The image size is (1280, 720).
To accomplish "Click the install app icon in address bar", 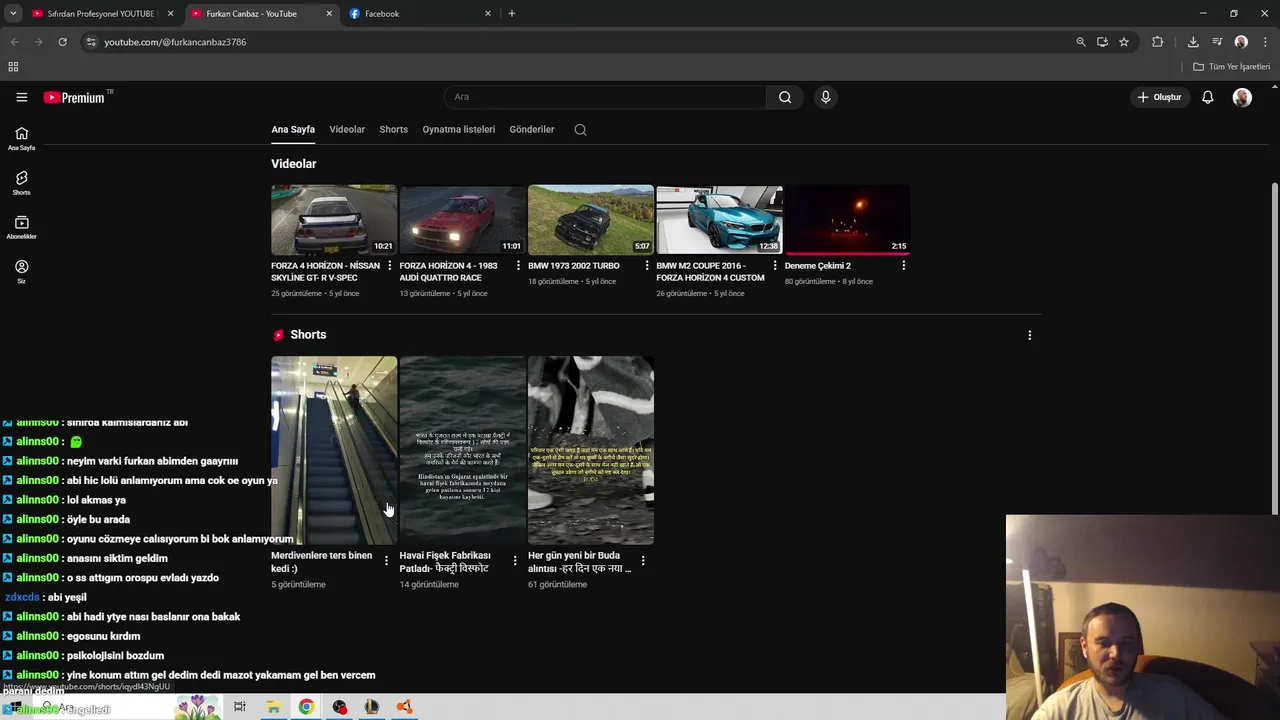I will click(1102, 42).
